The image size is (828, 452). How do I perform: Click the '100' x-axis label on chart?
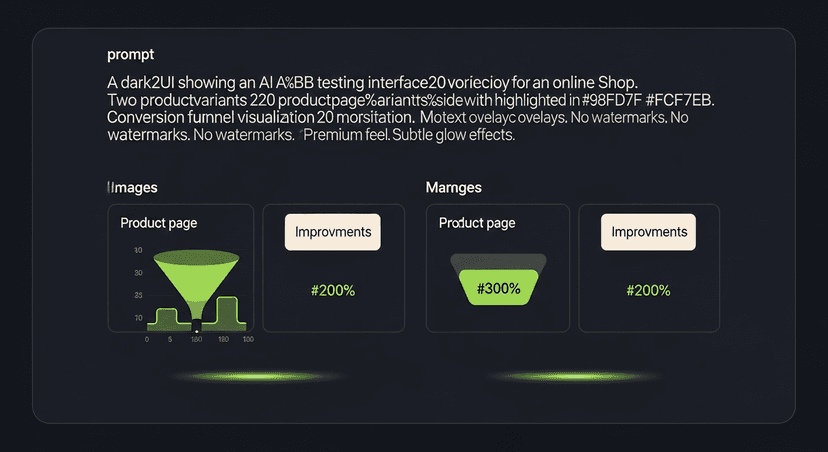[x=247, y=340]
